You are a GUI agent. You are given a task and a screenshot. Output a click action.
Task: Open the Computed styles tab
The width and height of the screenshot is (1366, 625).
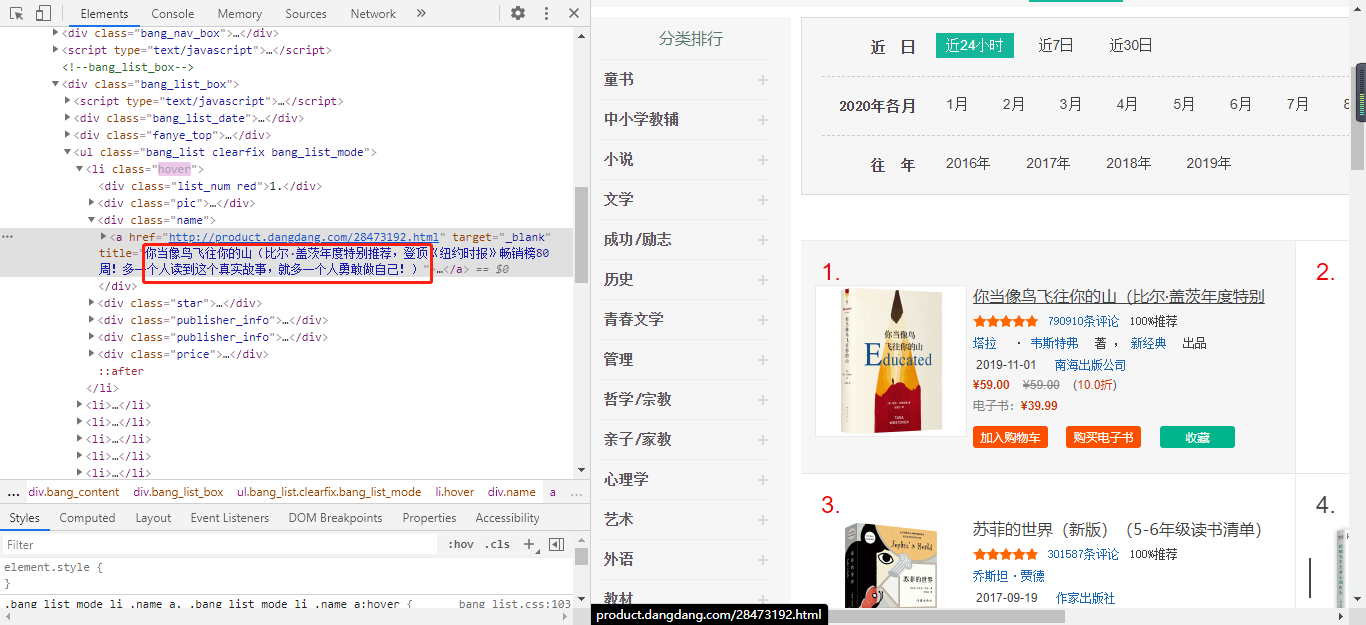point(87,518)
